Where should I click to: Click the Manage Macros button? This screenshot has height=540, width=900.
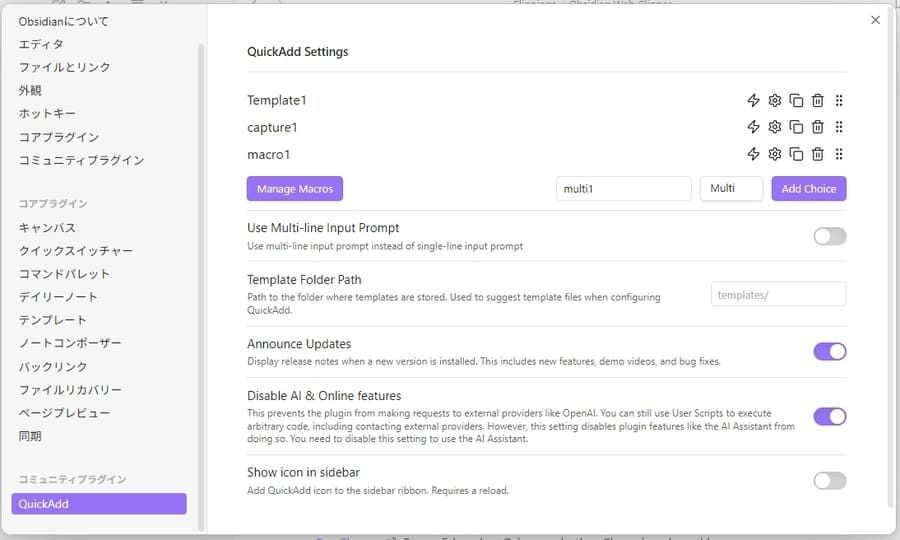point(294,188)
